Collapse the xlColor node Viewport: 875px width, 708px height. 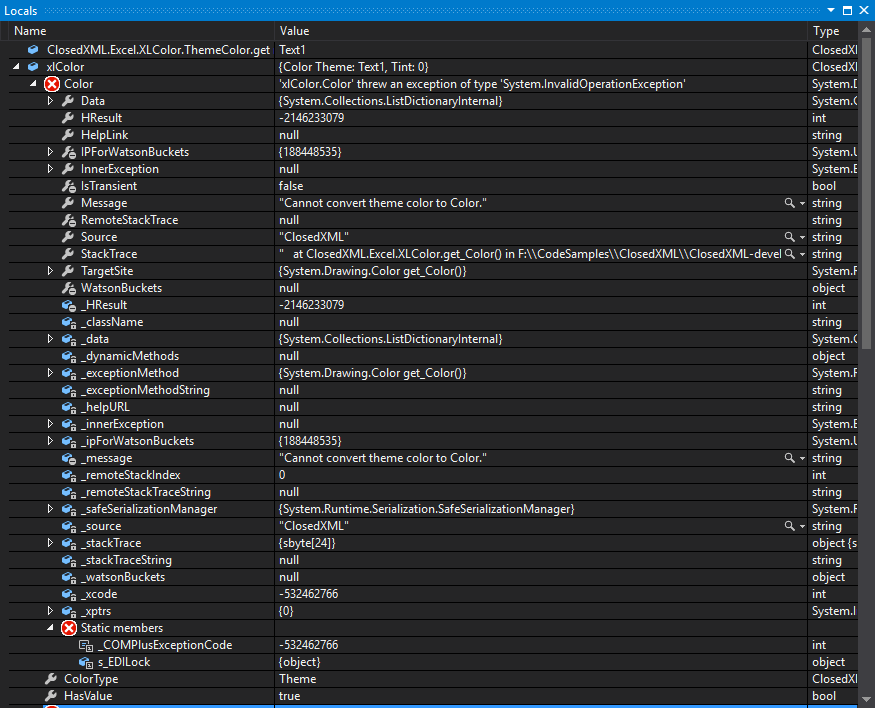(15, 66)
